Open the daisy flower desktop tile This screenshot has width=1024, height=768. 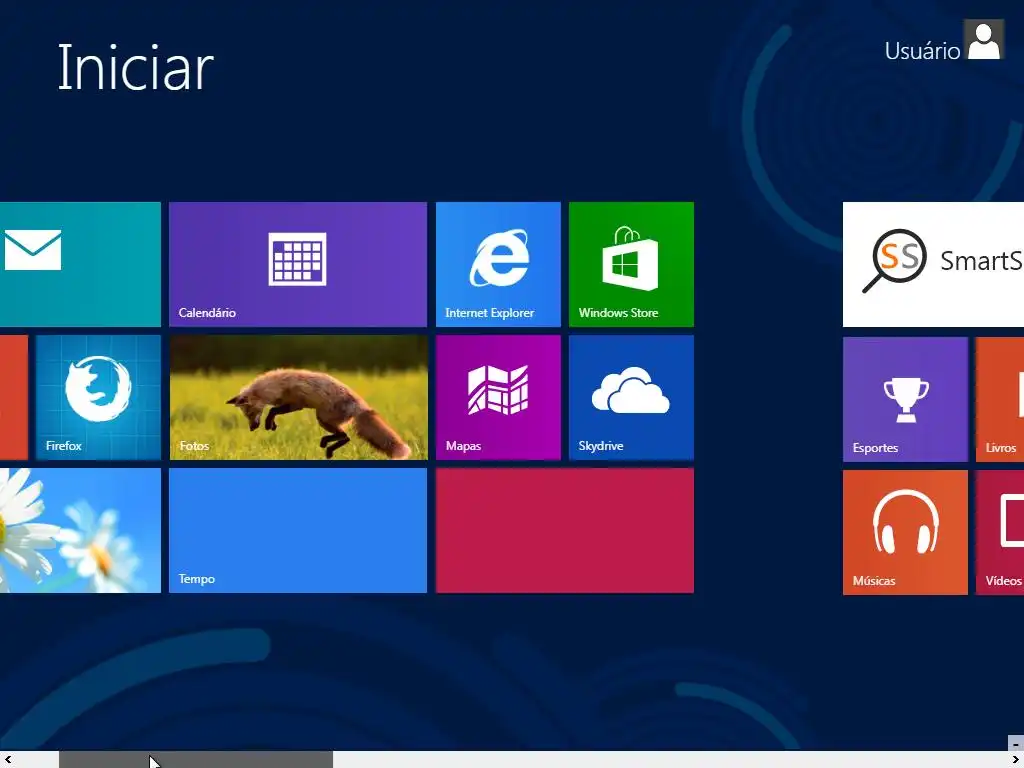[80, 530]
